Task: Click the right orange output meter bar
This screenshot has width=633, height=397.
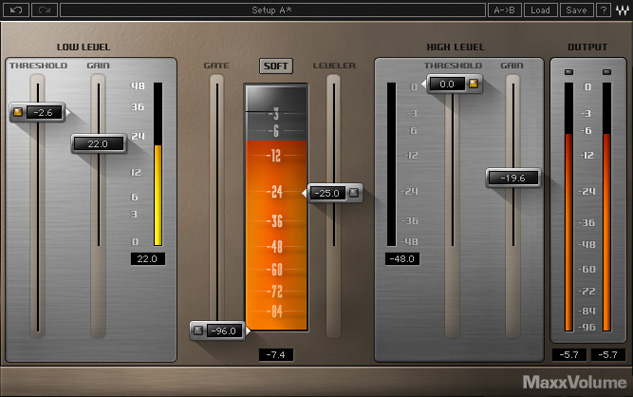Action: point(607,207)
